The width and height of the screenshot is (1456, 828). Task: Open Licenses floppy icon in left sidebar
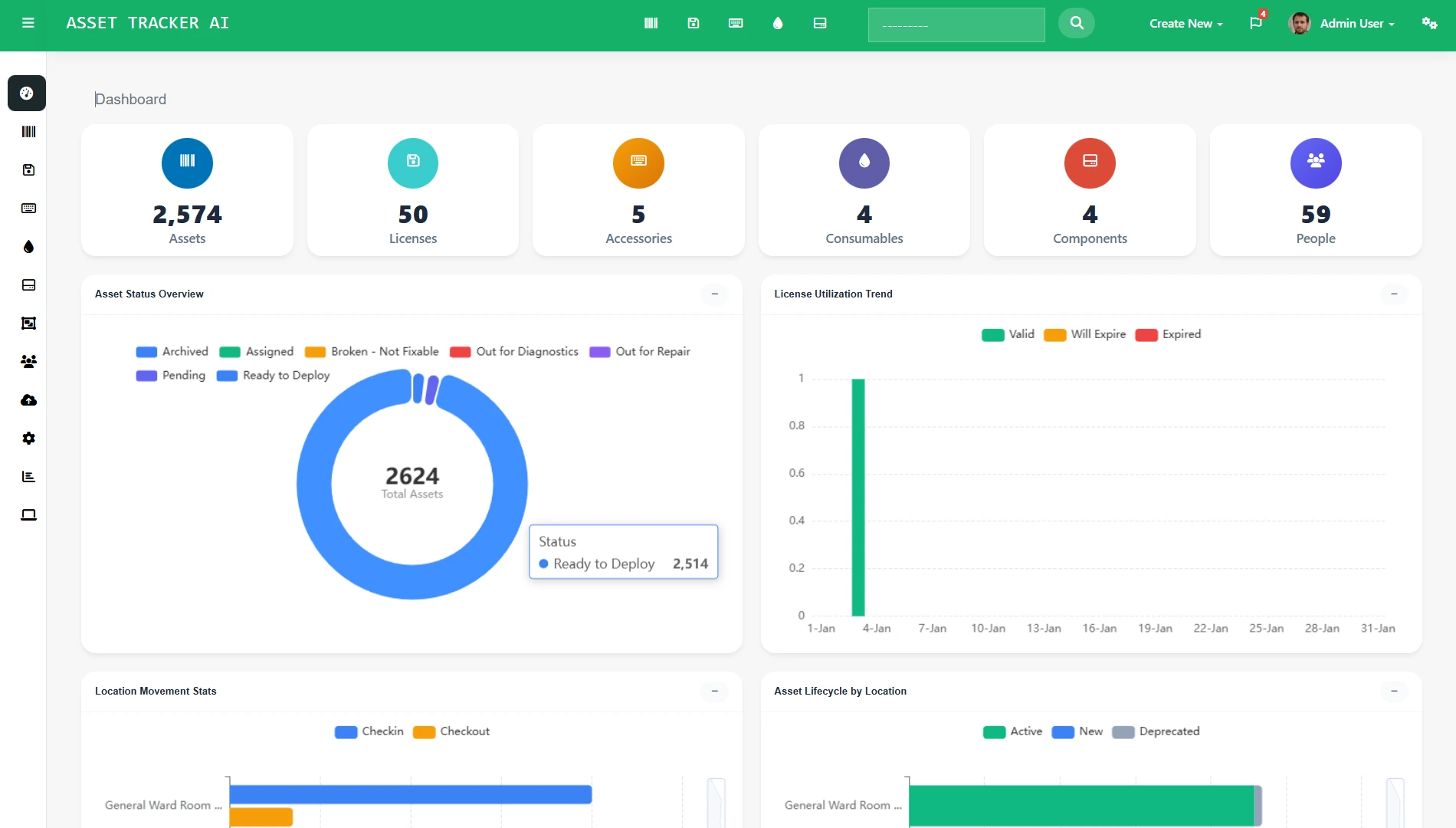point(28,170)
